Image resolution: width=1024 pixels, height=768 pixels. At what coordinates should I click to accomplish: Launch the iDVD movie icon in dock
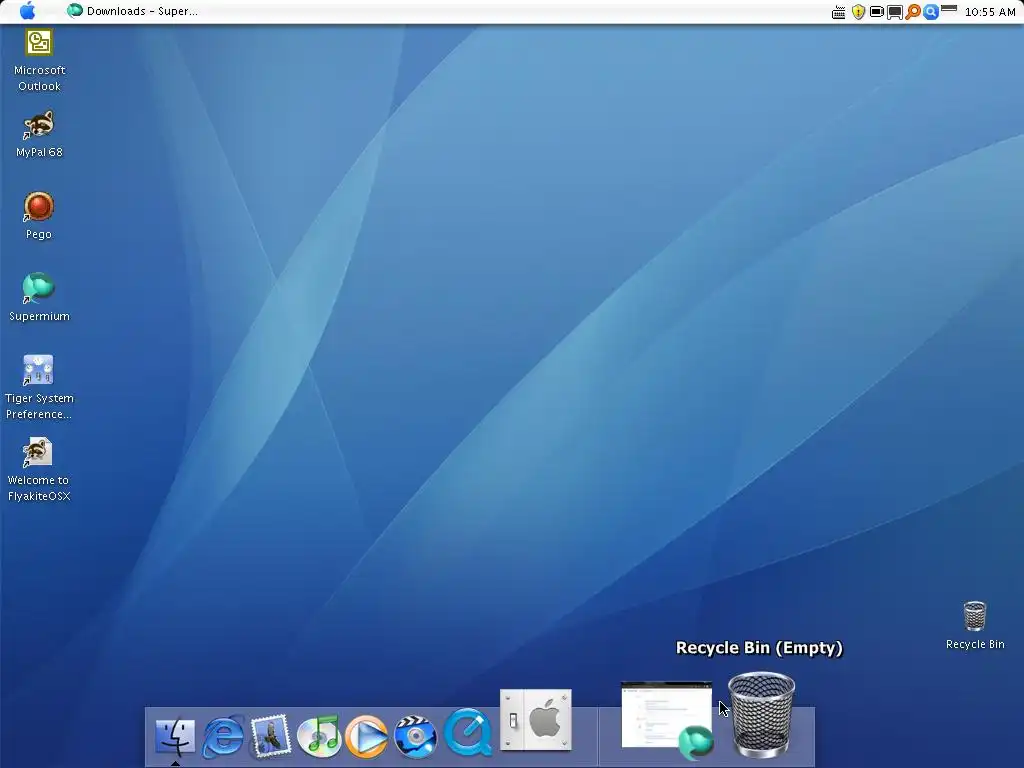point(415,737)
